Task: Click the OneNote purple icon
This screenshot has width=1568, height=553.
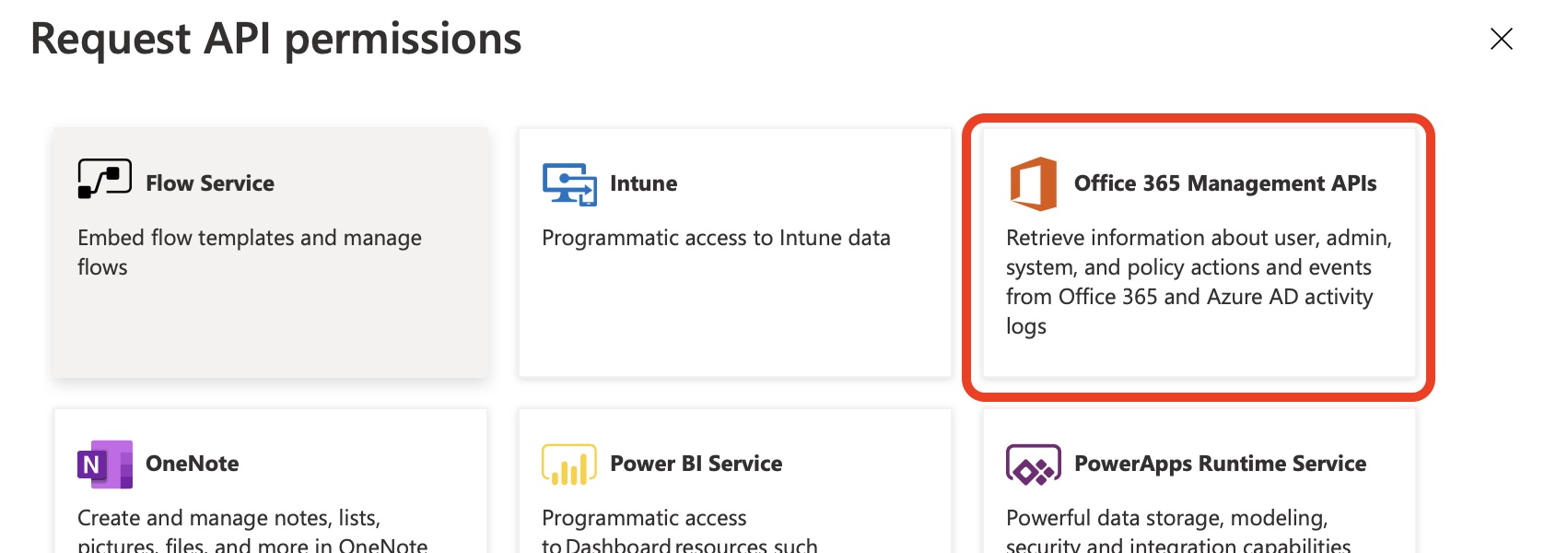Action: tap(105, 465)
